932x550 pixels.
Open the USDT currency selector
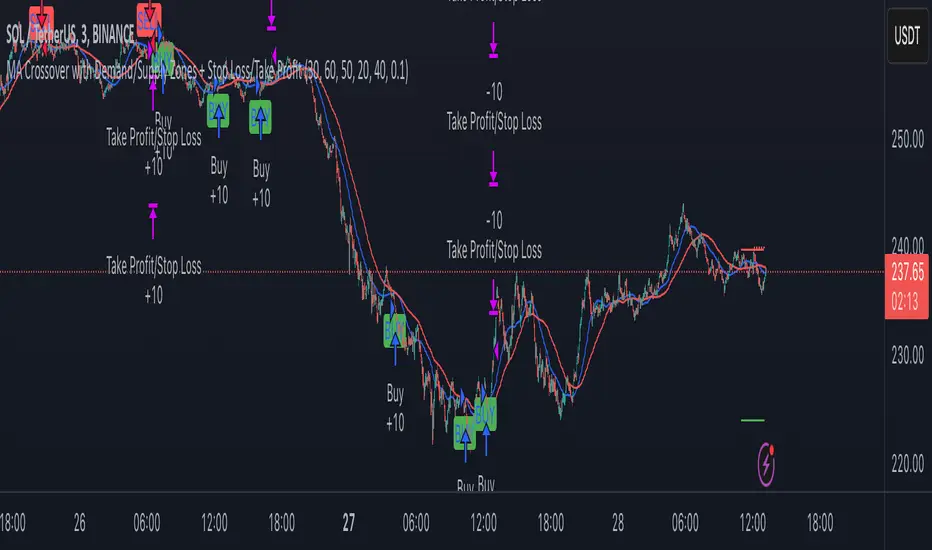907,36
